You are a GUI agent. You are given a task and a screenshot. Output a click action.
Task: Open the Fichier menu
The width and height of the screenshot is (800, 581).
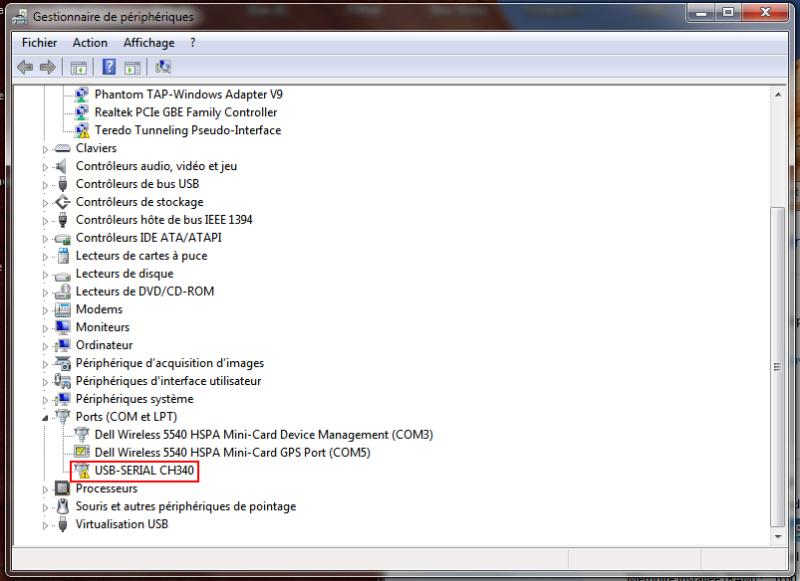coord(39,43)
